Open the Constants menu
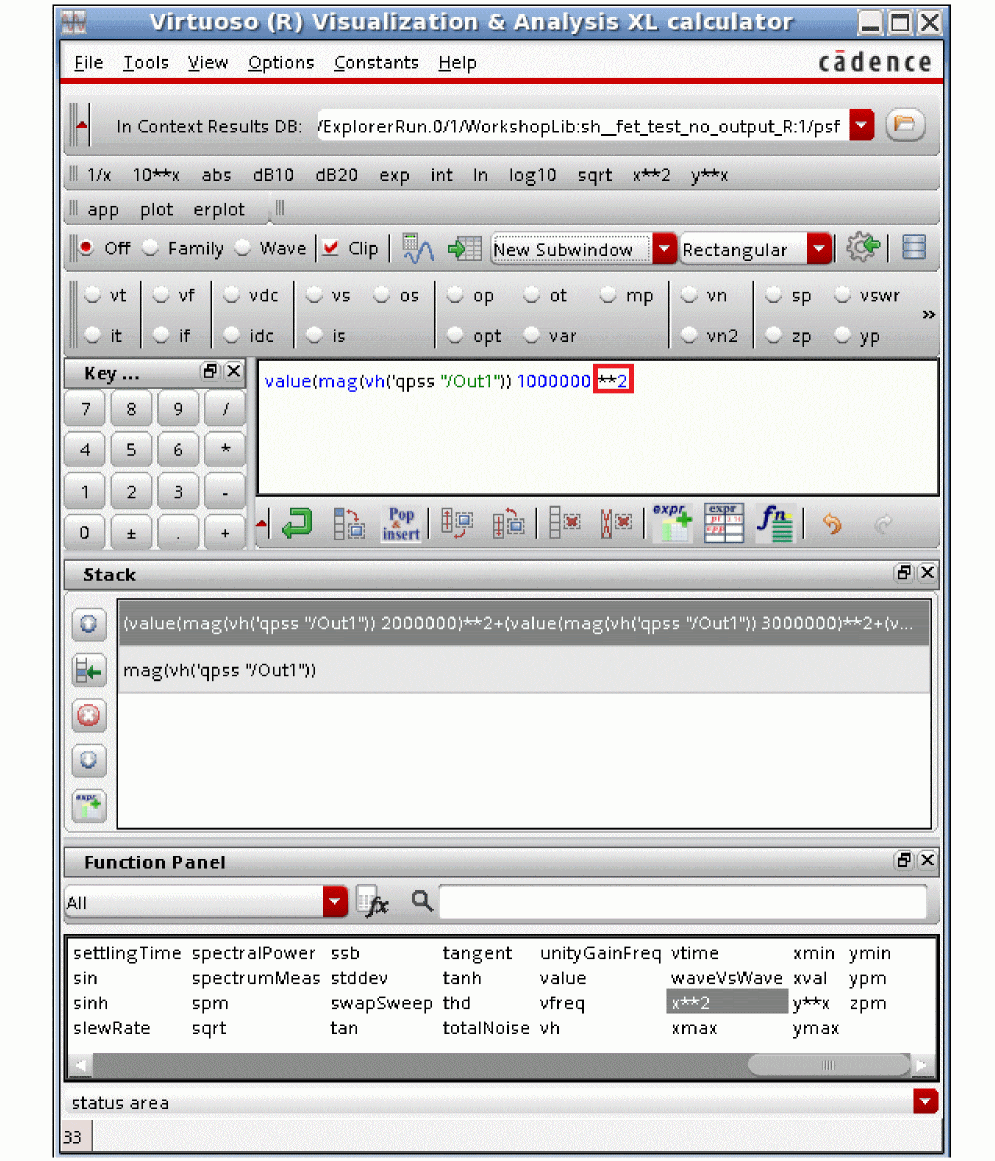The height and width of the screenshot is (1161, 995). point(376,63)
